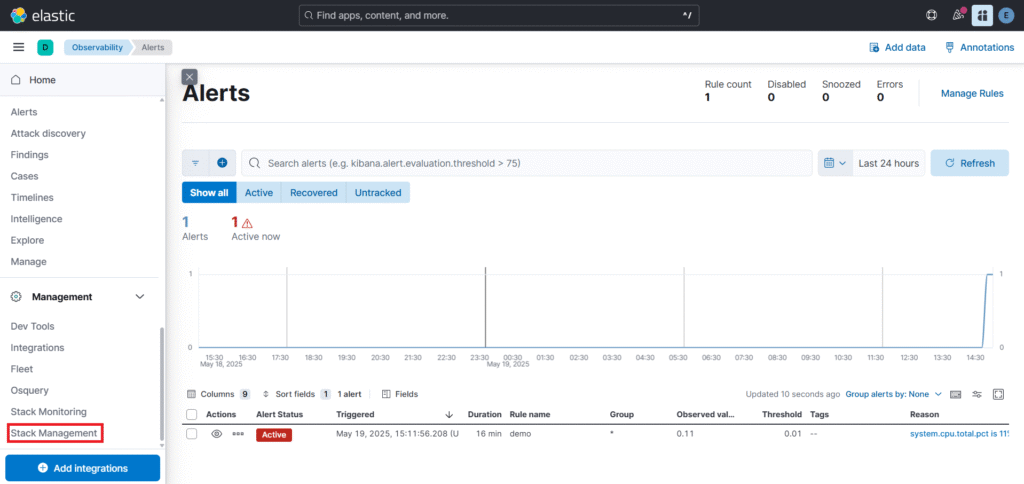Open the hamburger navigation menu
Viewport: 1024px width, 484px height.
(x=19, y=47)
